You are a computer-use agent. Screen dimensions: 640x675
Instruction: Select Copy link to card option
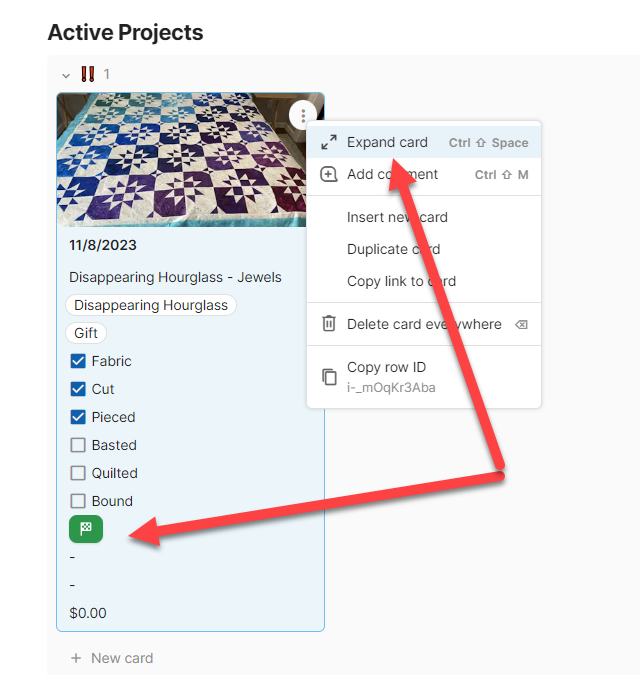tap(401, 281)
